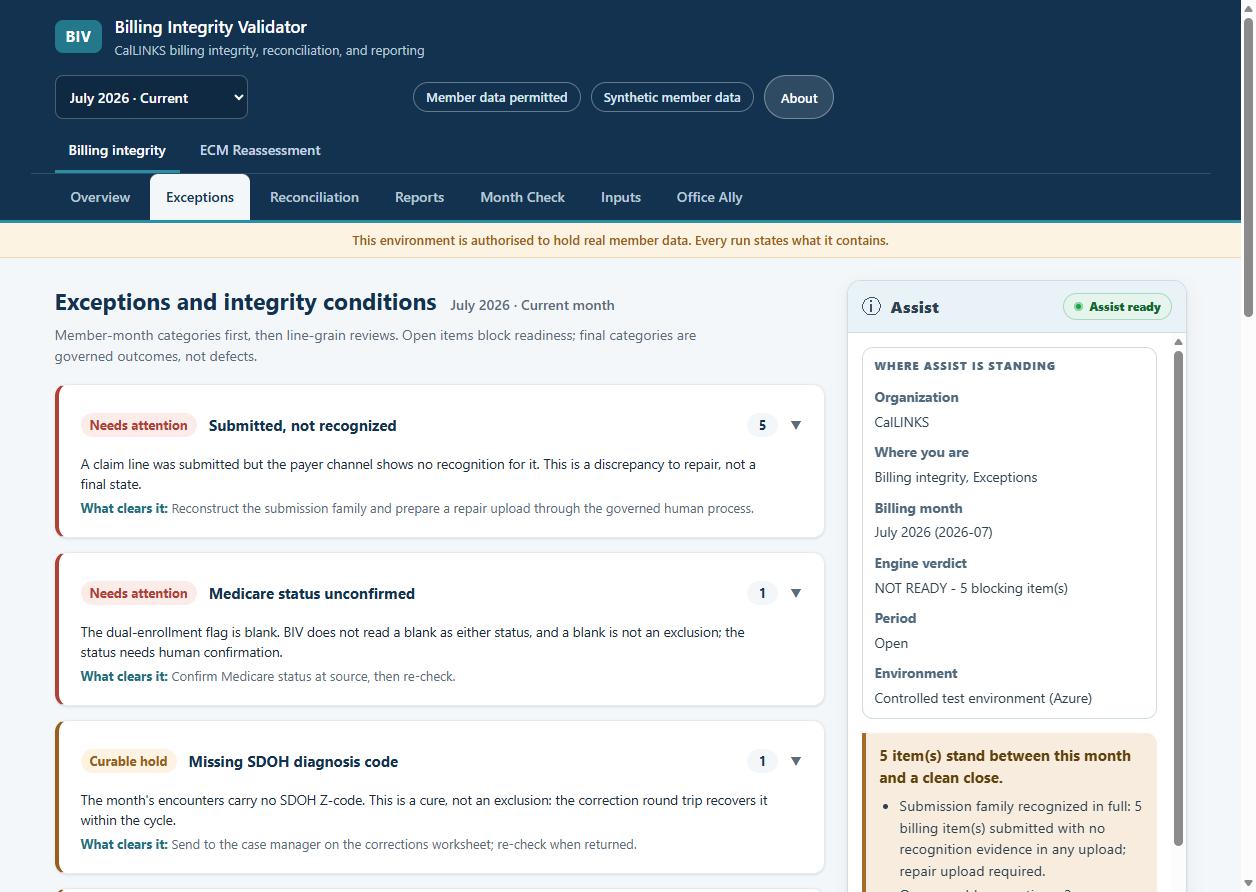
Task: Click the Missing SDOH diagnosis code title
Action: (x=293, y=761)
